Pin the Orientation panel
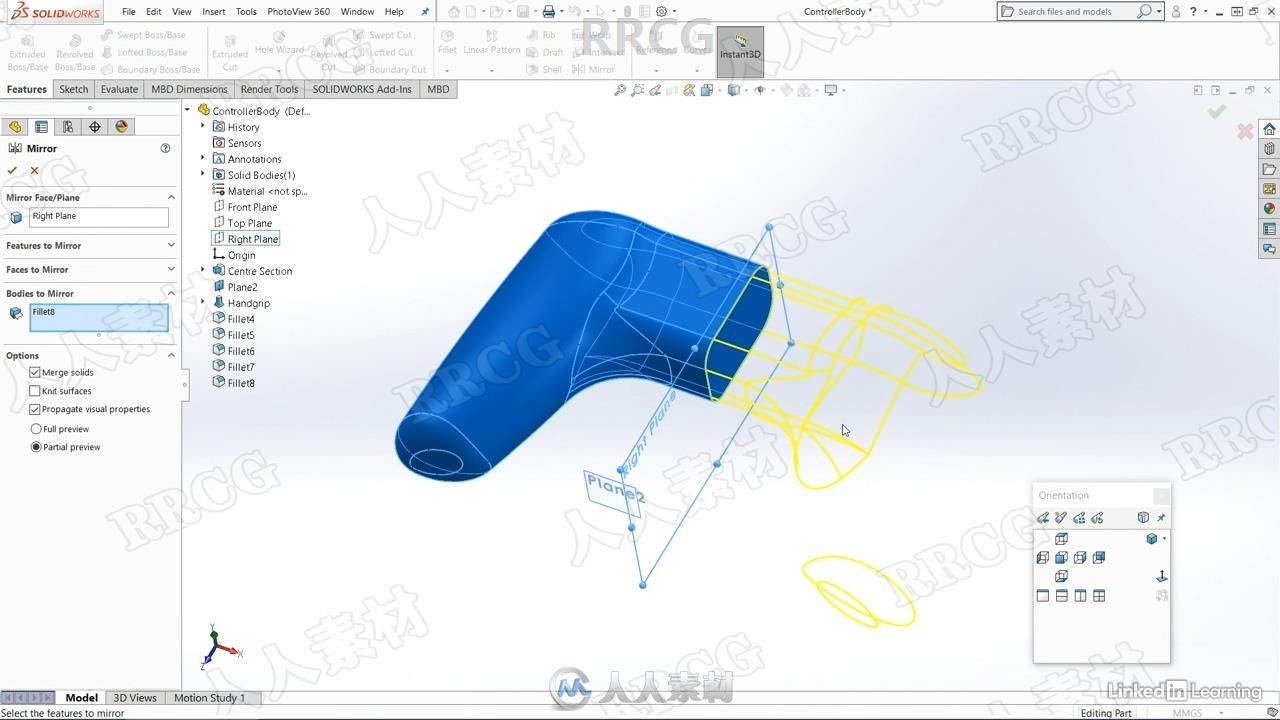This screenshot has height=720, width=1280. 1161,518
